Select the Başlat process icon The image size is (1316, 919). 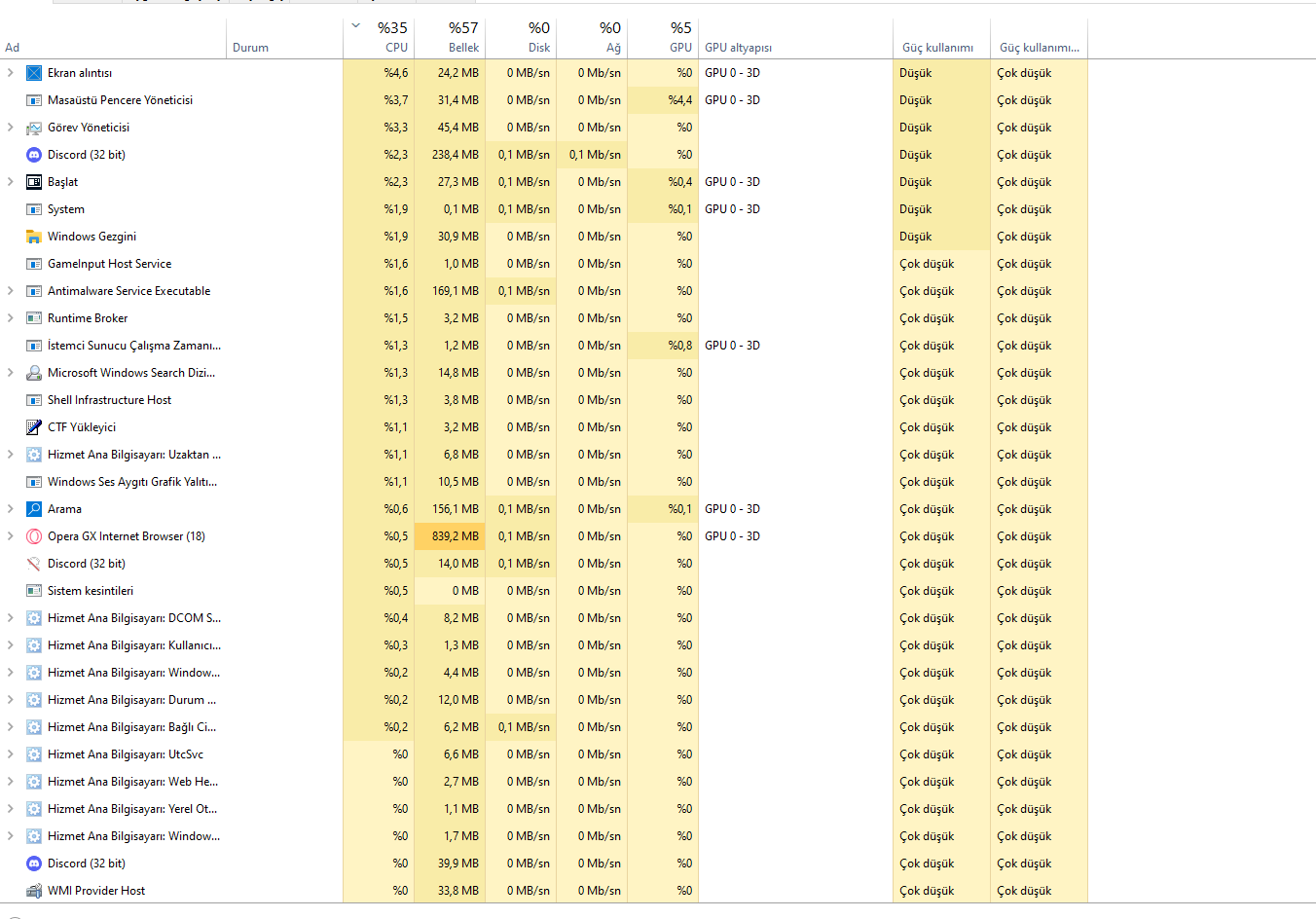(34, 182)
